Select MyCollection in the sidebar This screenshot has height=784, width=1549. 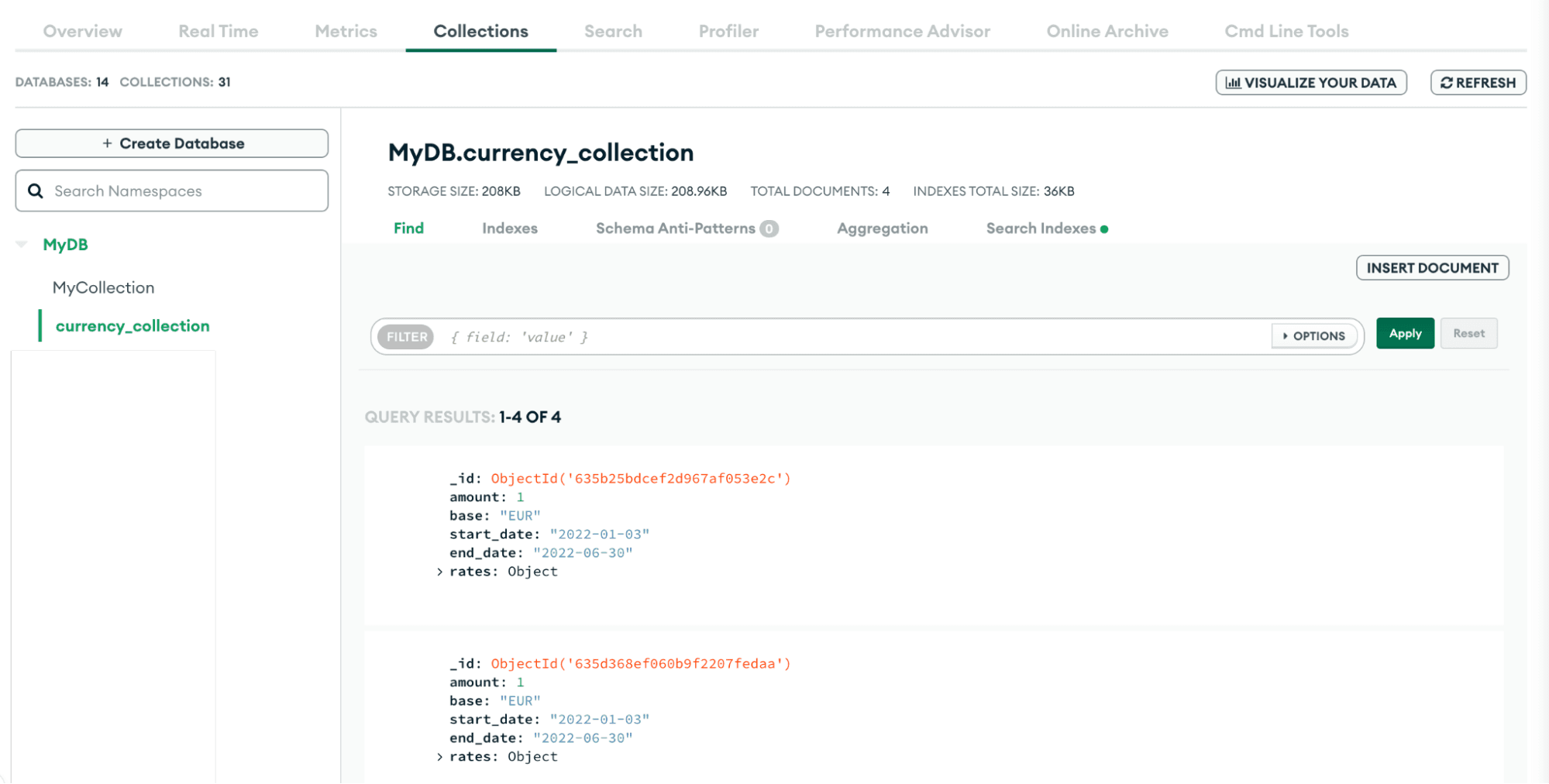(104, 287)
